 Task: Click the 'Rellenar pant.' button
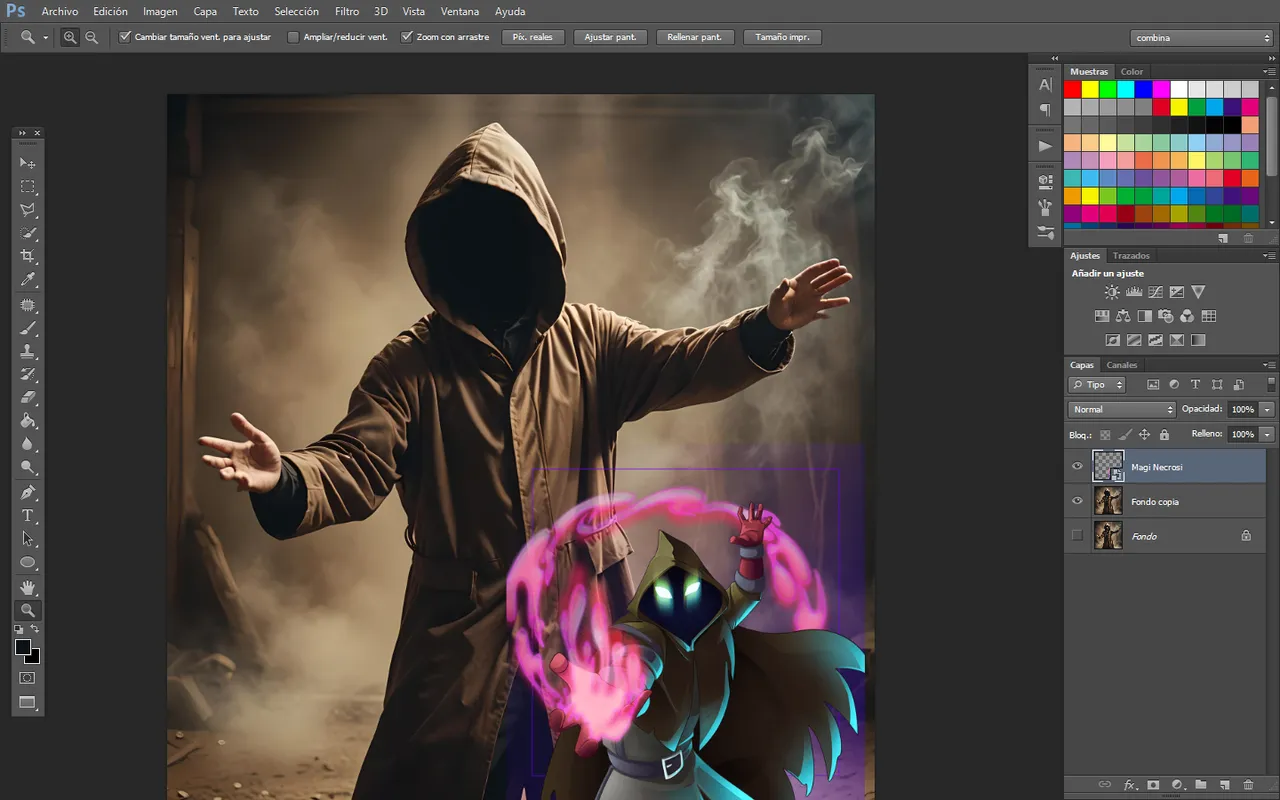coord(695,37)
